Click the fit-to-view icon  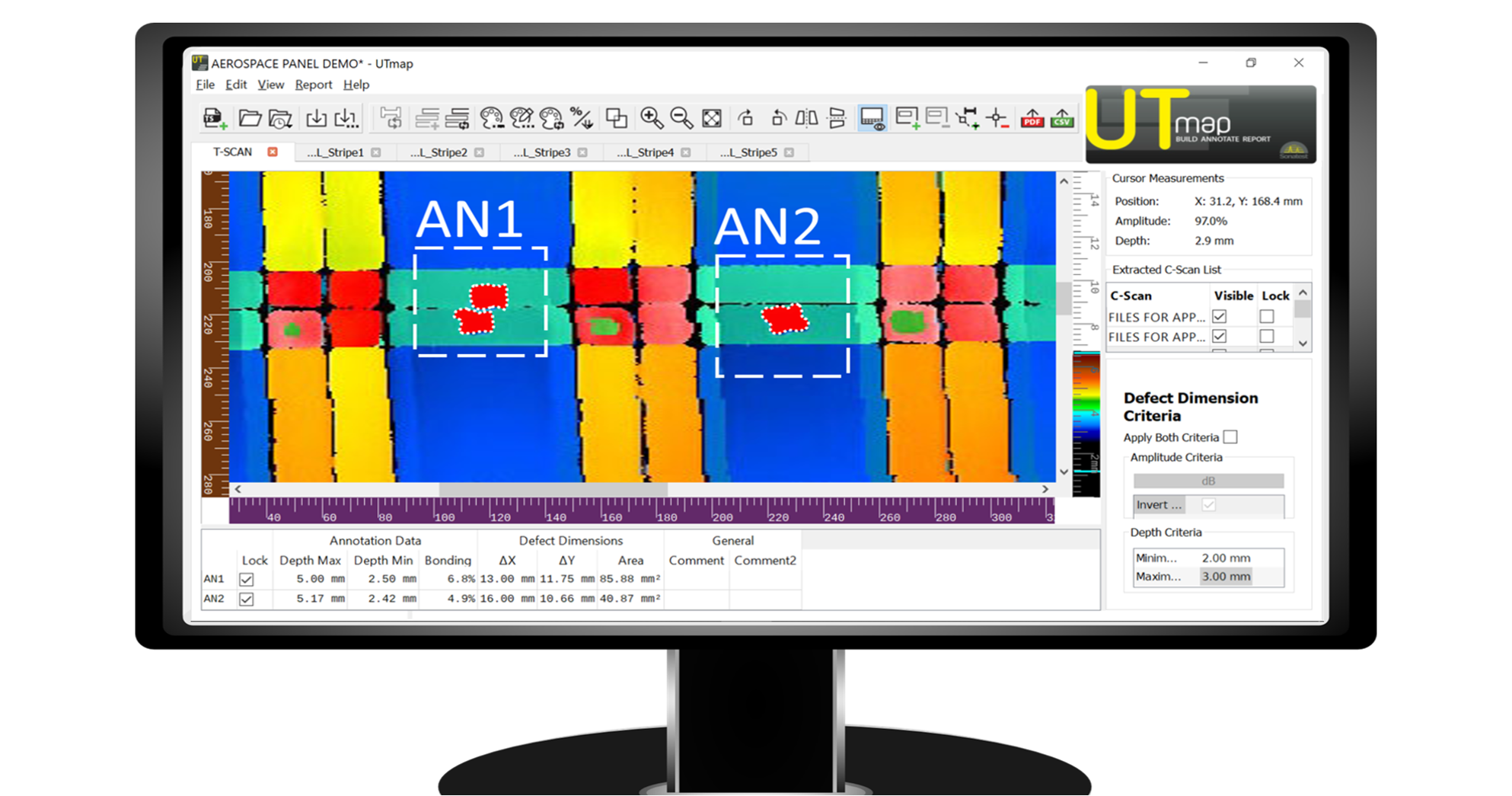(x=712, y=117)
